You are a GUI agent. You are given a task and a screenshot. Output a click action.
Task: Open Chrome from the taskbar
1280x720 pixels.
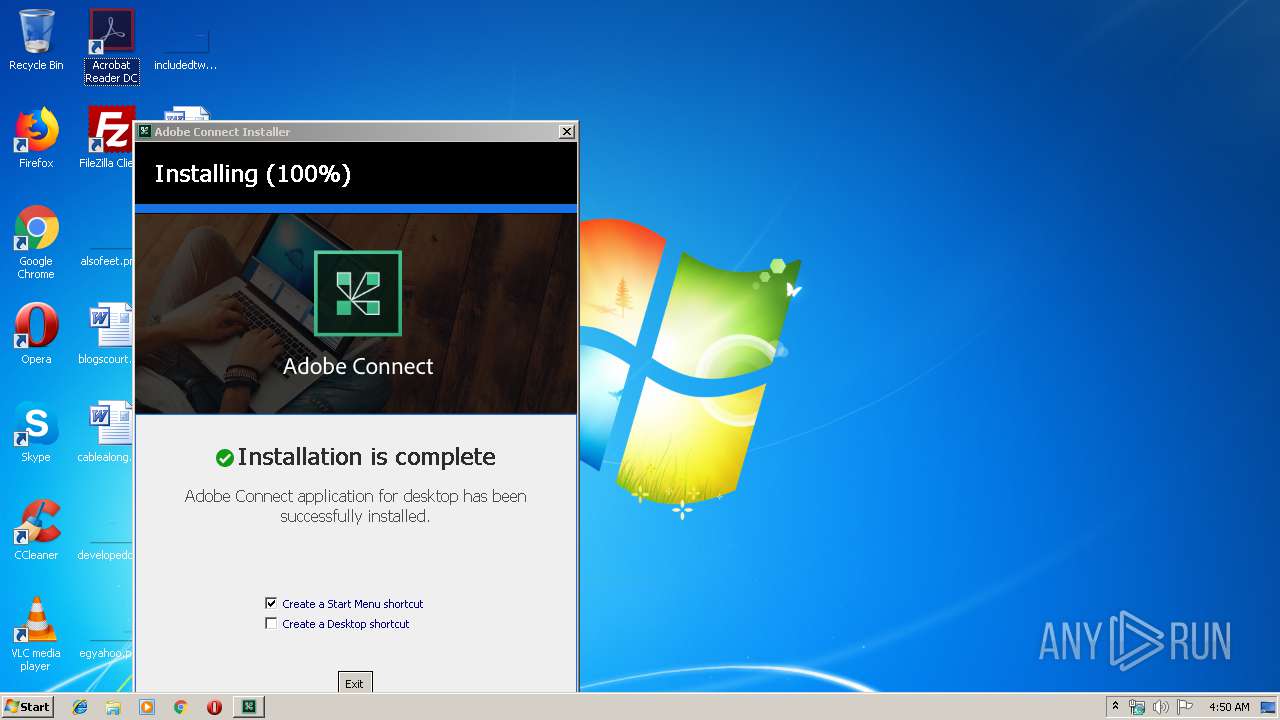(181, 707)
